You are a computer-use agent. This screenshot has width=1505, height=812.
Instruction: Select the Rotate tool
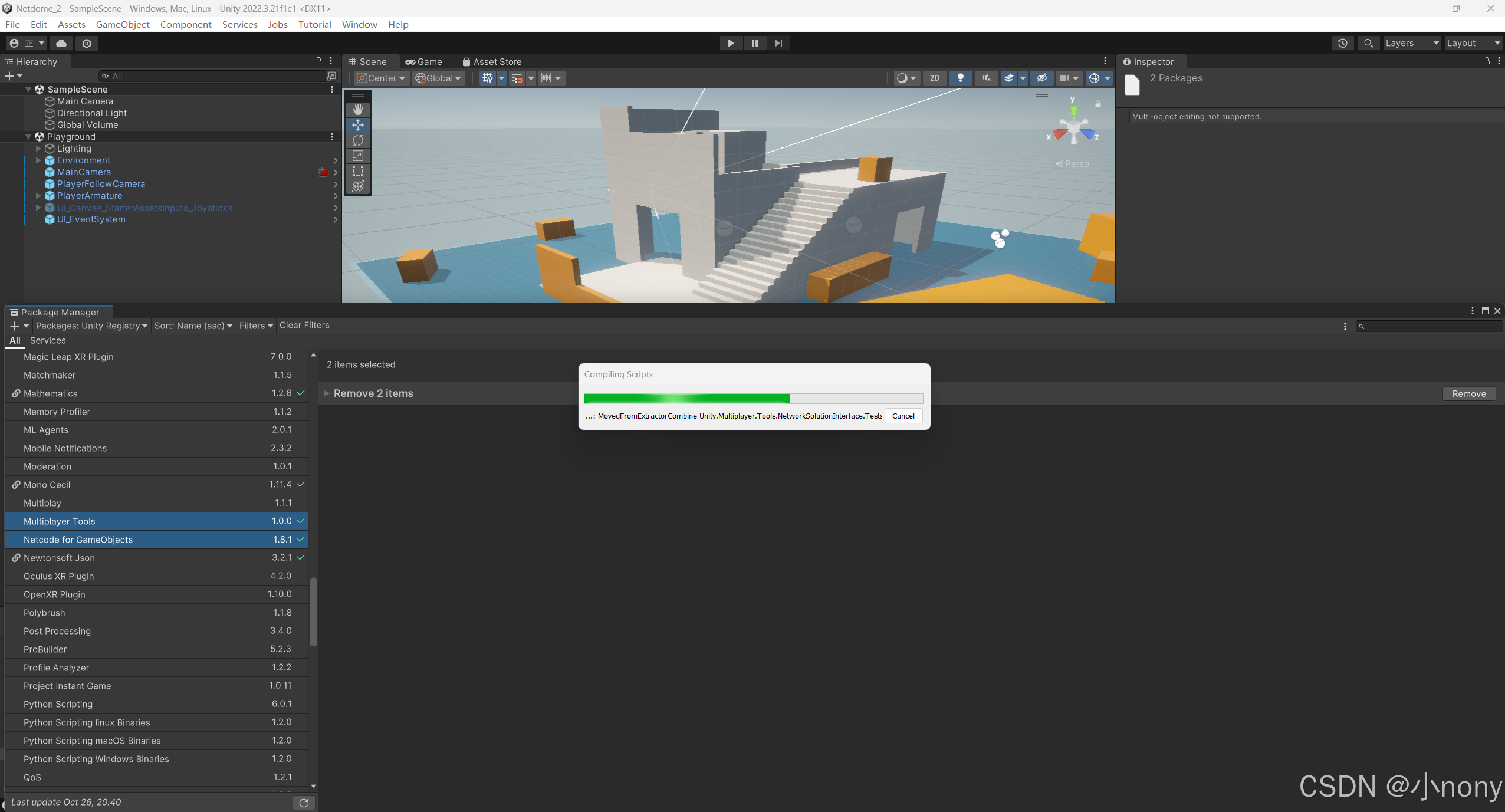click(358, 140)
